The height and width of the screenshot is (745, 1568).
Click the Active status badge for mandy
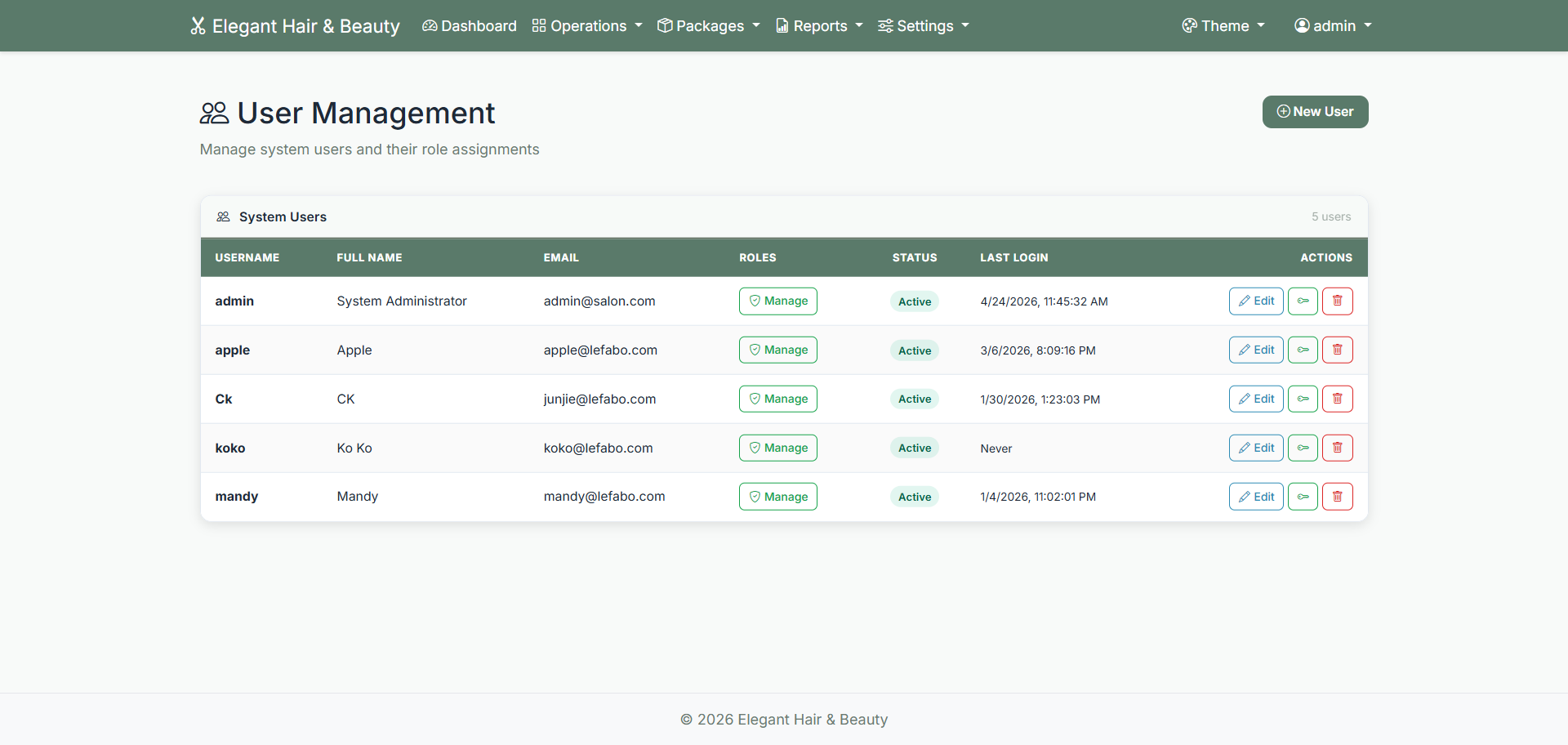pos(915,497)
